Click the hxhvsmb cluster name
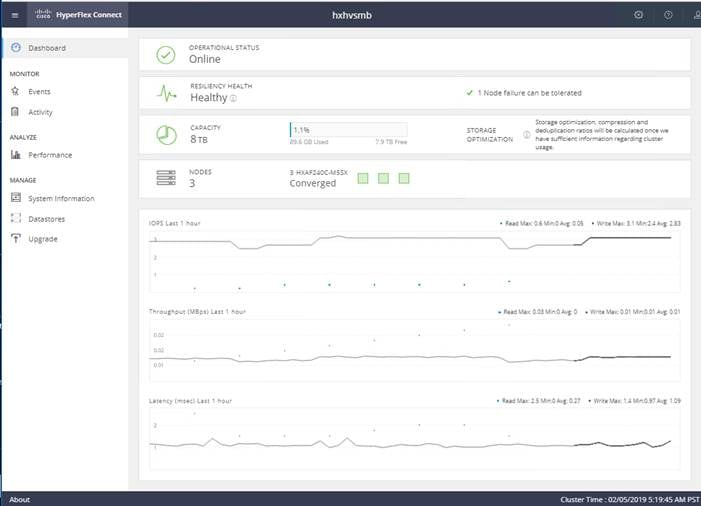This screenshot has width=701, height=506. tap(351, 15)
